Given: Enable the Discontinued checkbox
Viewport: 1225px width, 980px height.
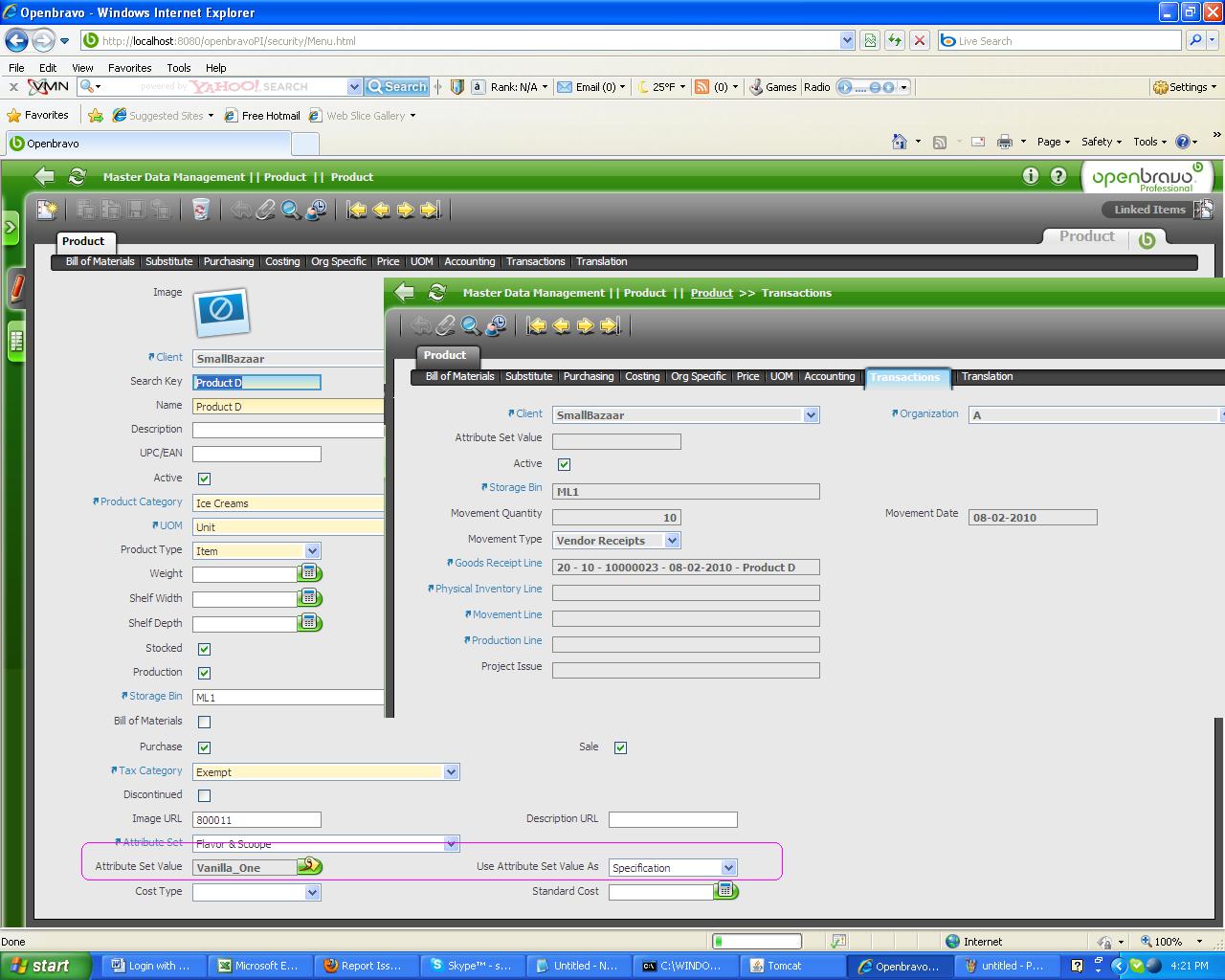Looking at the screenshot, I should tap(204, 795).
